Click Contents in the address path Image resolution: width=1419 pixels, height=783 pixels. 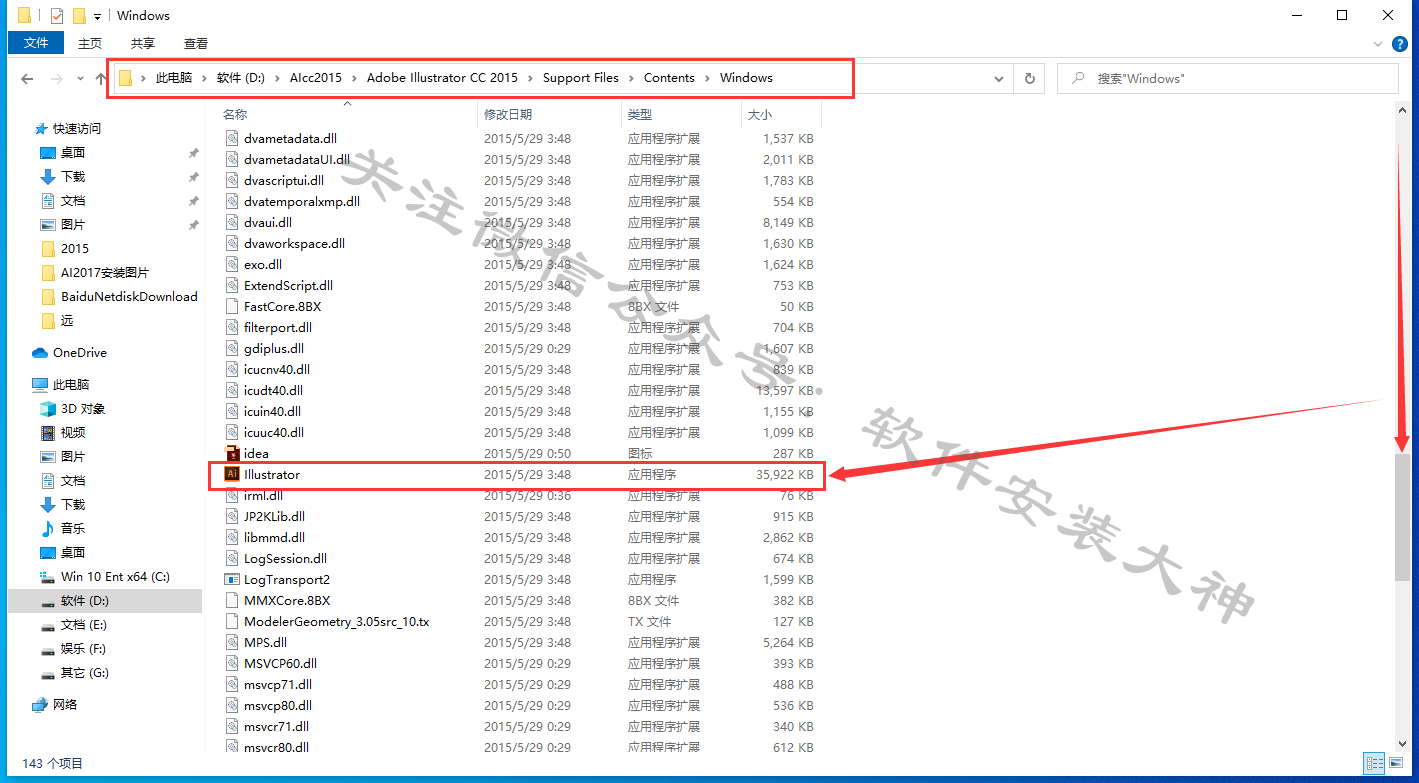(669, 78)
